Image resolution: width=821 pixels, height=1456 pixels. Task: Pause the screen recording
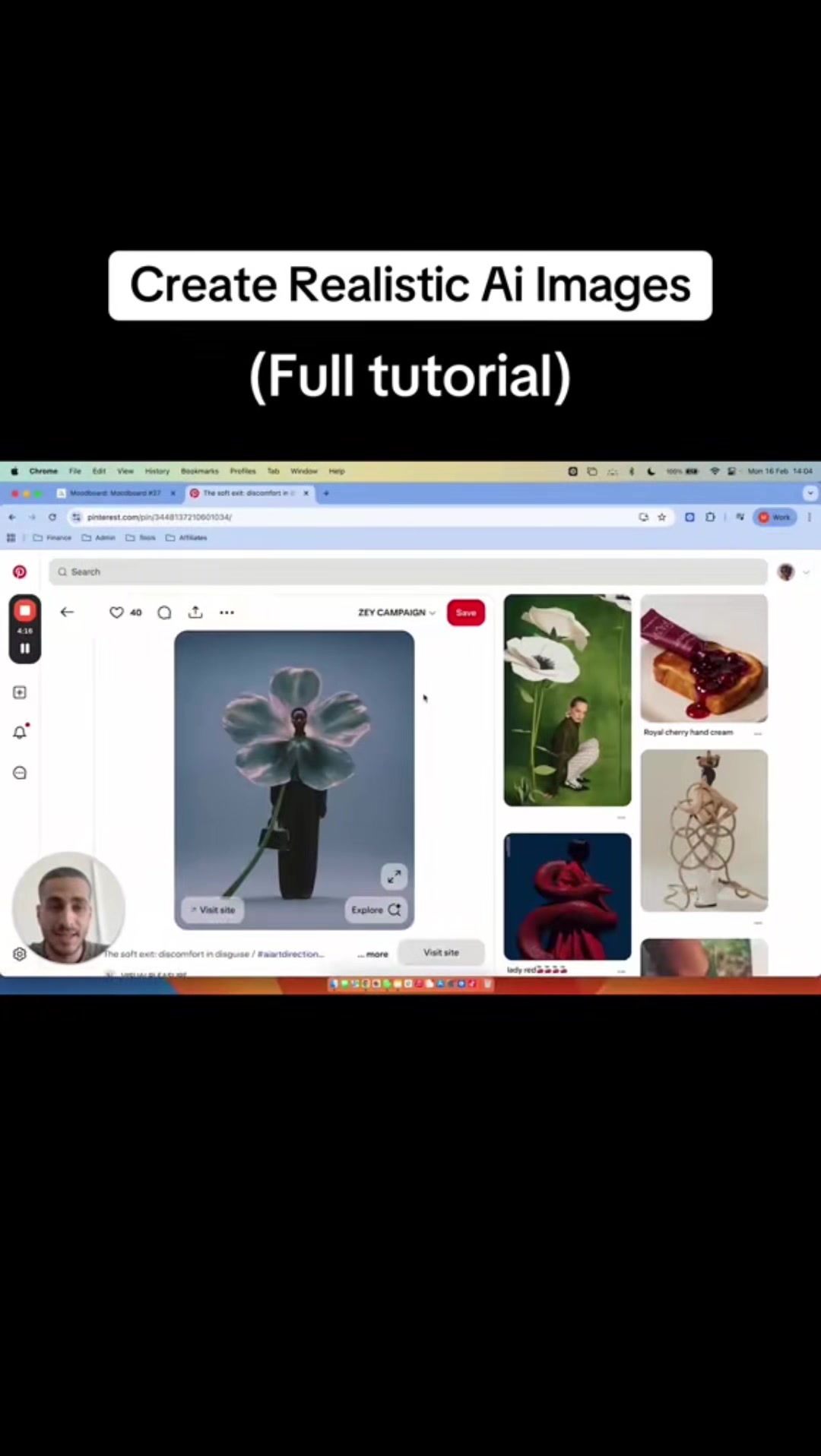[24, 648]
